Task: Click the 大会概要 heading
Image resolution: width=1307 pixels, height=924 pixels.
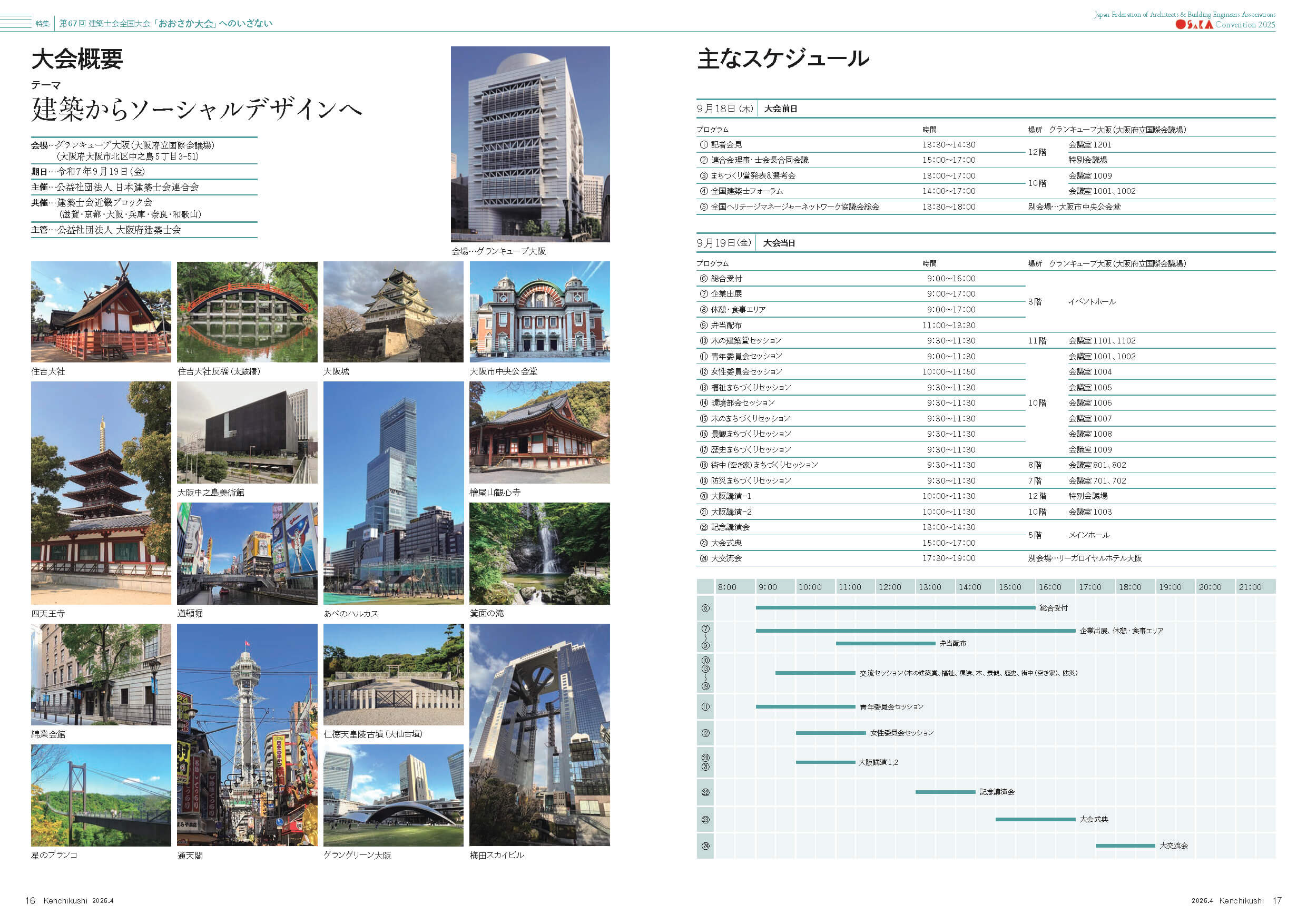Action: pyautogui.click(x=77, y=59)
